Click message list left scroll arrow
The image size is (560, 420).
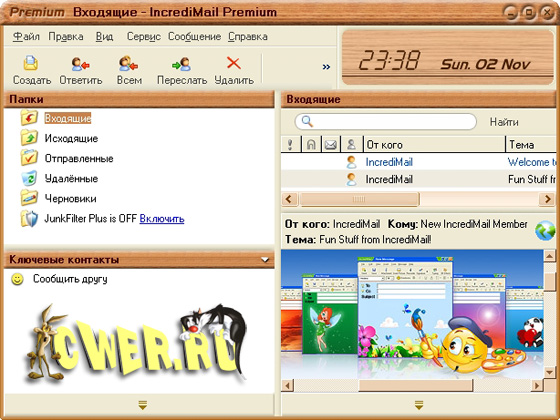pyautogui.click(x=289, y=199)
